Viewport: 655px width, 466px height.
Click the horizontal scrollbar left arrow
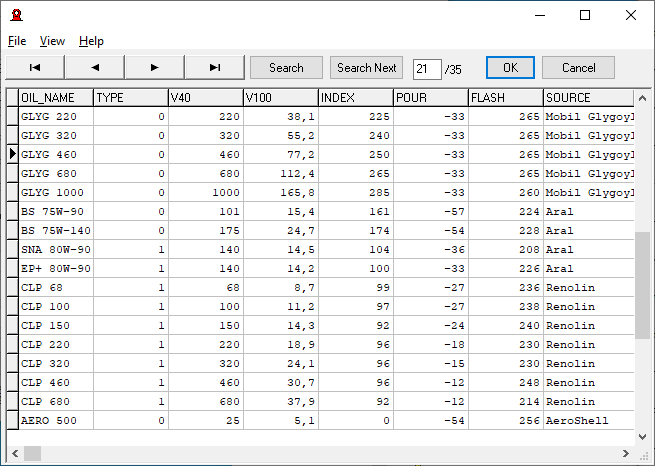(13, 454)
